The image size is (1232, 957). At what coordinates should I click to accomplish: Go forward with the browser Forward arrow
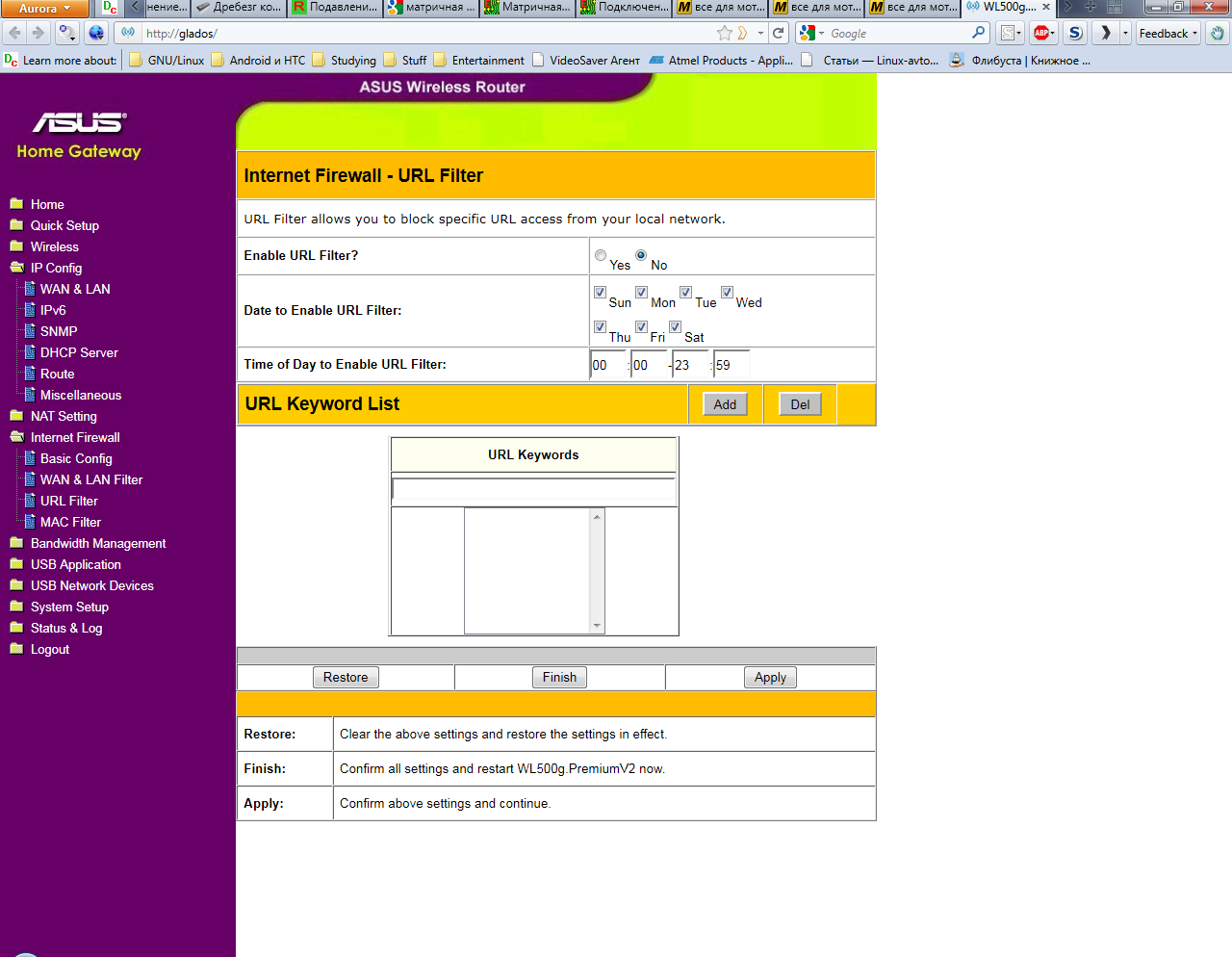pyautogui.click(x=38, y=33)
